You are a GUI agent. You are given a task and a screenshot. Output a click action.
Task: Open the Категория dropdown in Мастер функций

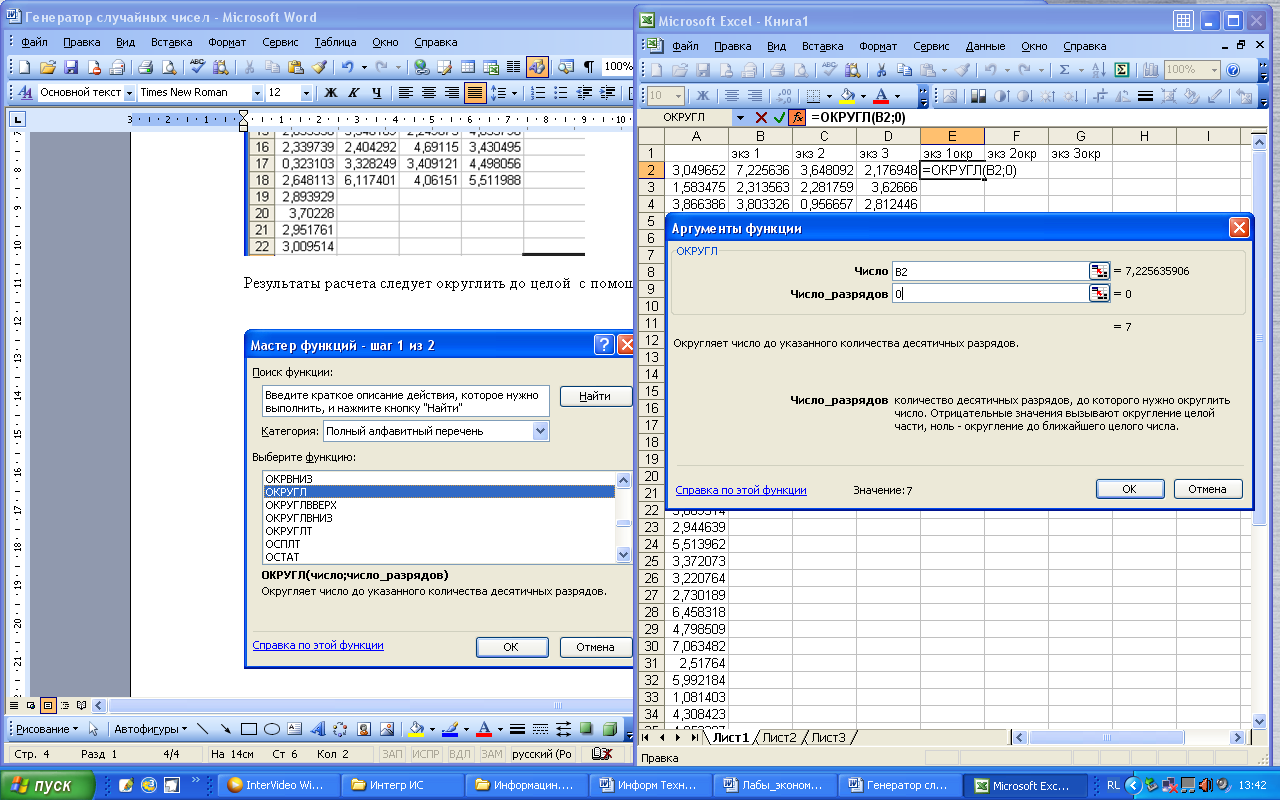click(x=541, y=431)
